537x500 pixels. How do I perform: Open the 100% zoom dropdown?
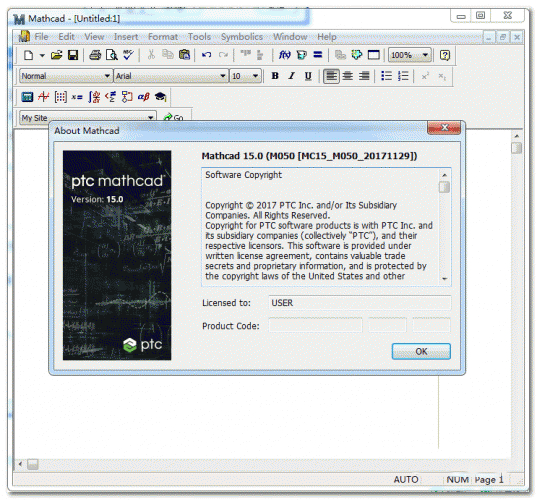point(425,55)
